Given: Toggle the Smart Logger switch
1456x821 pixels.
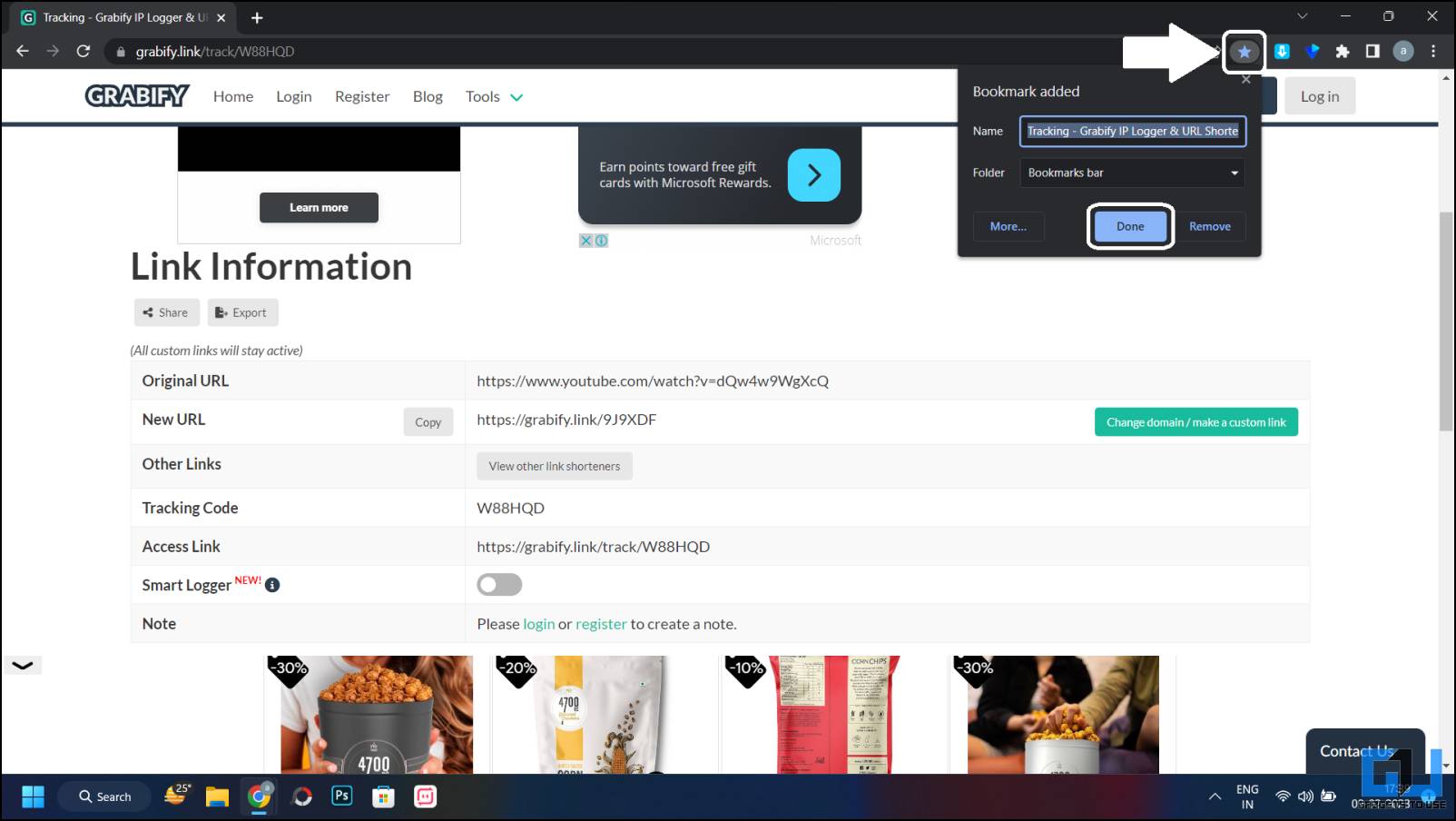Looking at the screenshot, I should coord(499,585).
